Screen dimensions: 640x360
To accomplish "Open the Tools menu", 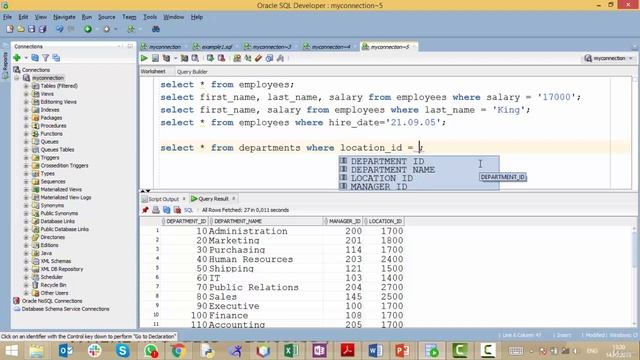I will click(x=150, y=17).
